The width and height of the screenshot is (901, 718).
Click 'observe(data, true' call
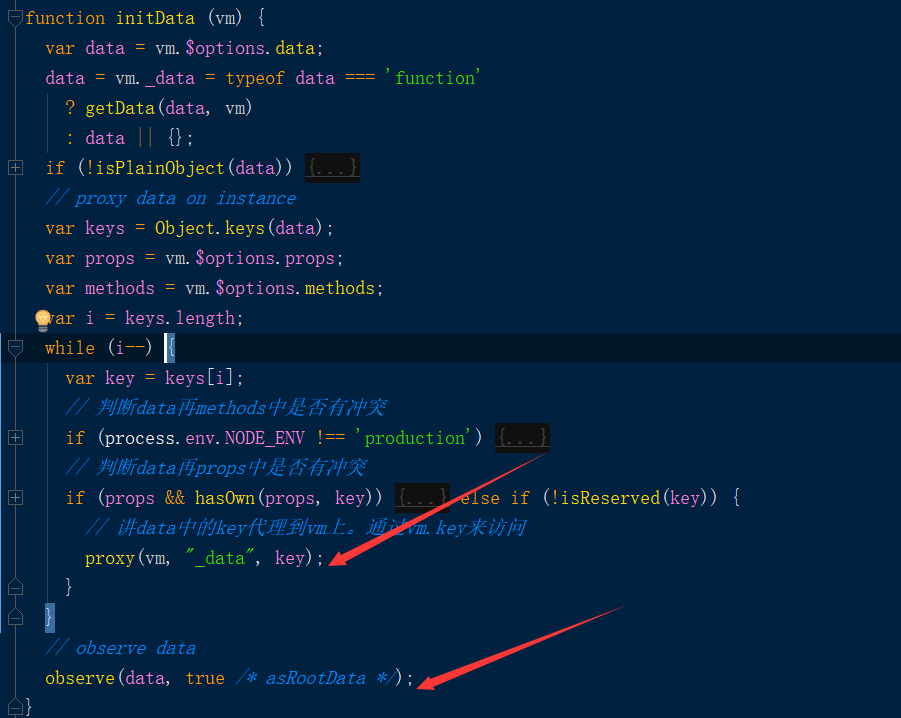pyautogui.click(x=135, y=678)
